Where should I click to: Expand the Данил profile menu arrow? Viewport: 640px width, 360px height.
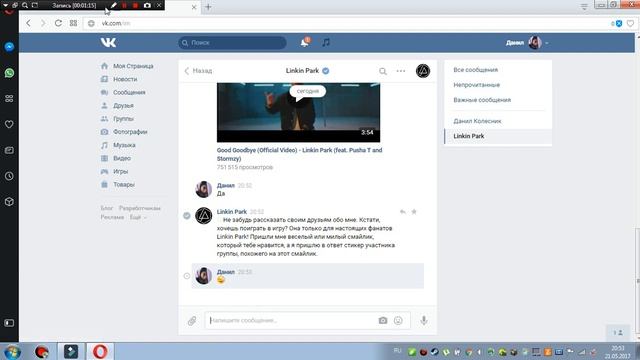pos(547,43)
